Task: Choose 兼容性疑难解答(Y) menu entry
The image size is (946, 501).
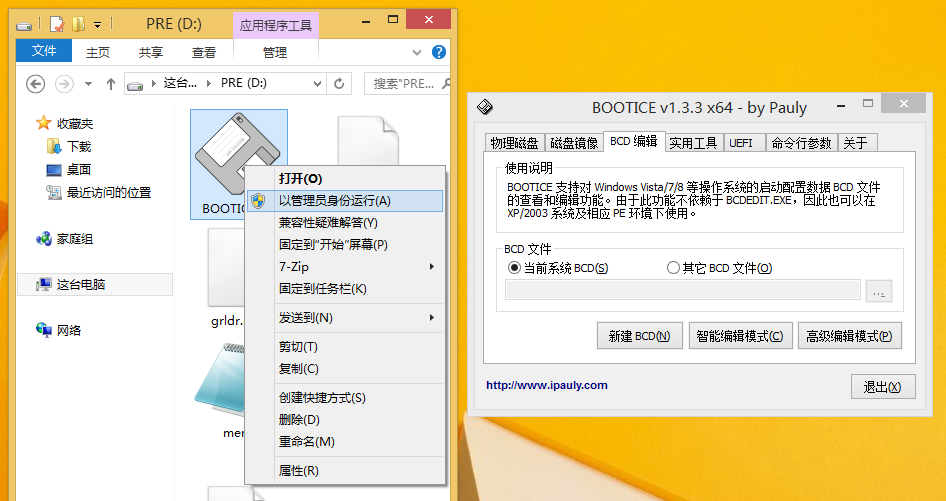Action: coord(345,223)
